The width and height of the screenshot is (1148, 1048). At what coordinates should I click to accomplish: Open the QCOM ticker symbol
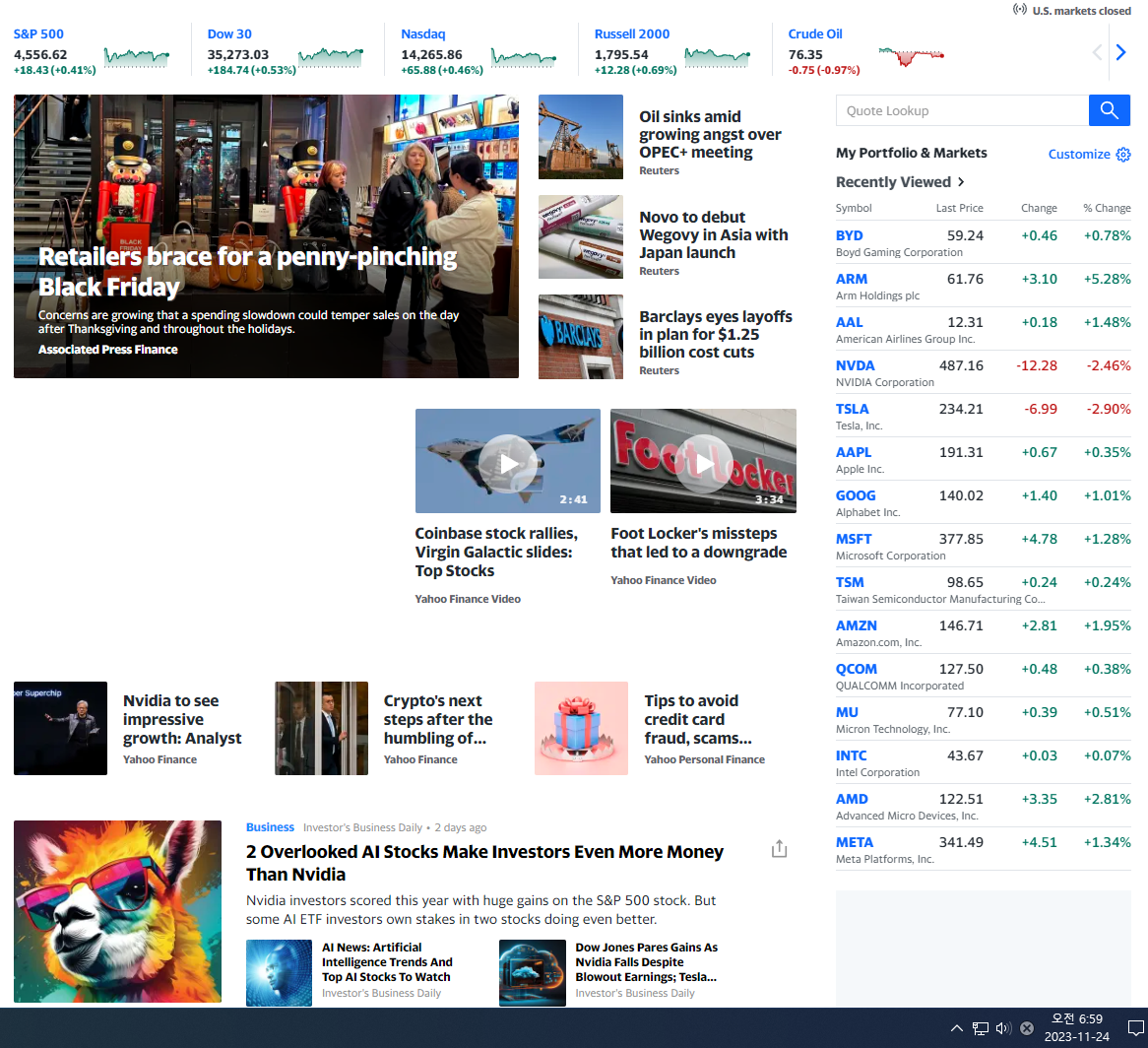(857, 669)
